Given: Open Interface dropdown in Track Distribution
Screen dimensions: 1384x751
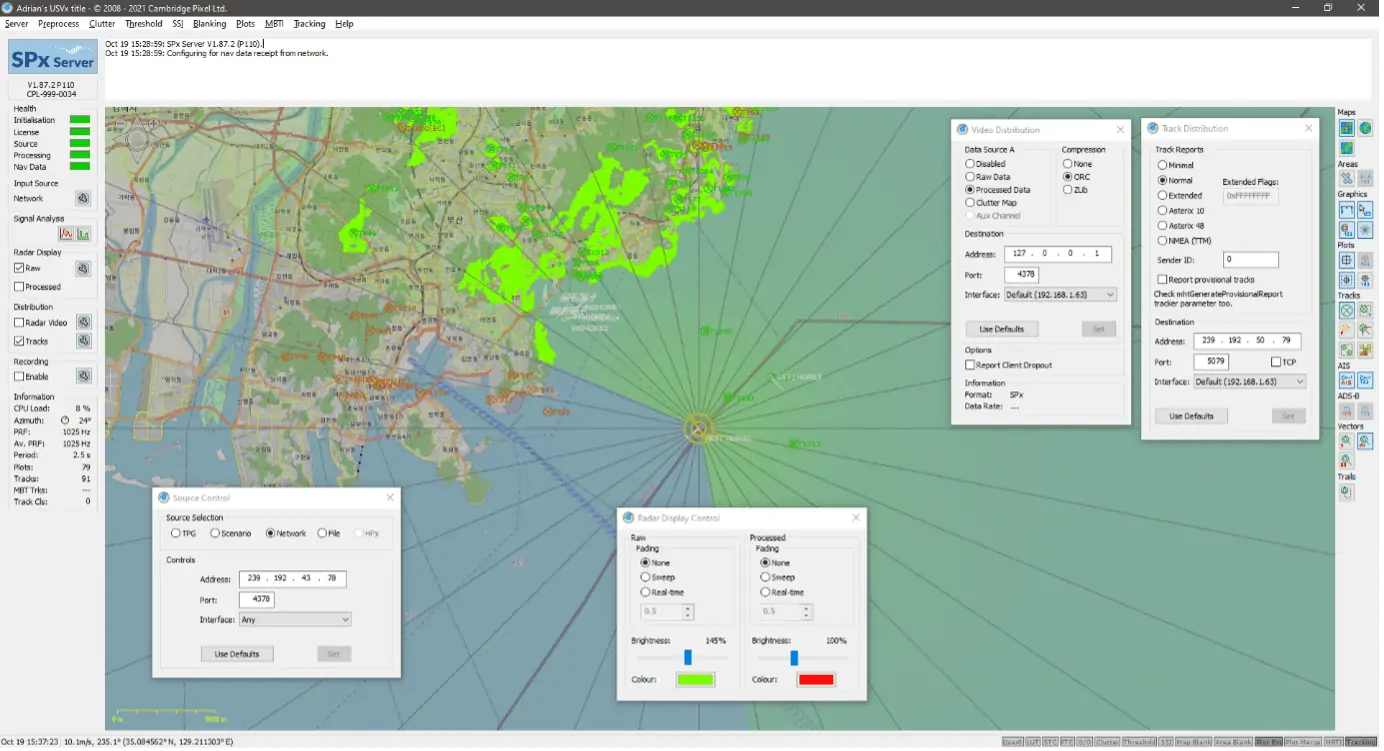Looking at the screenshot, I should click(x=1251, y=382).
